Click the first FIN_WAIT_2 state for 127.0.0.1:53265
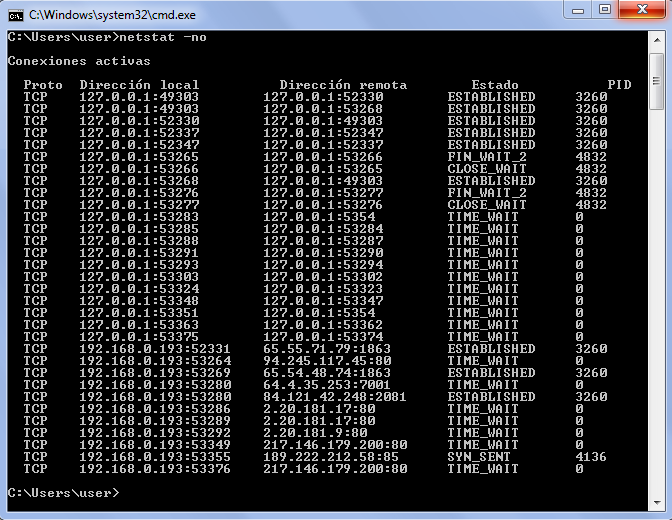 click(487, 157)
